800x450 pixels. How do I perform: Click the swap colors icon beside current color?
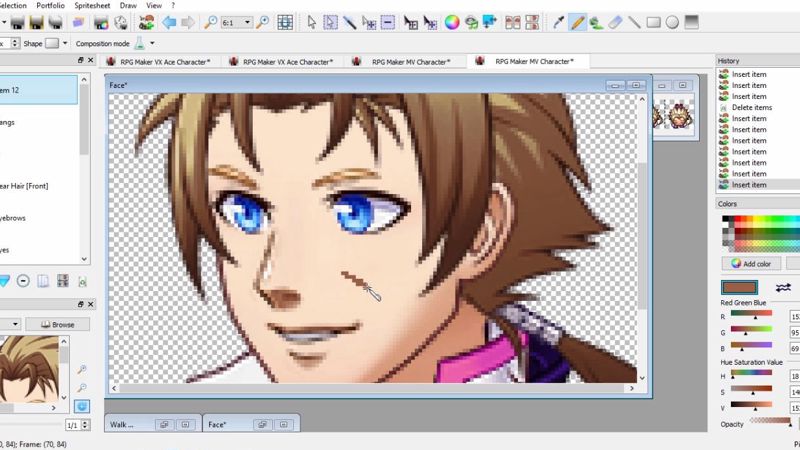(x=783, y=288)
